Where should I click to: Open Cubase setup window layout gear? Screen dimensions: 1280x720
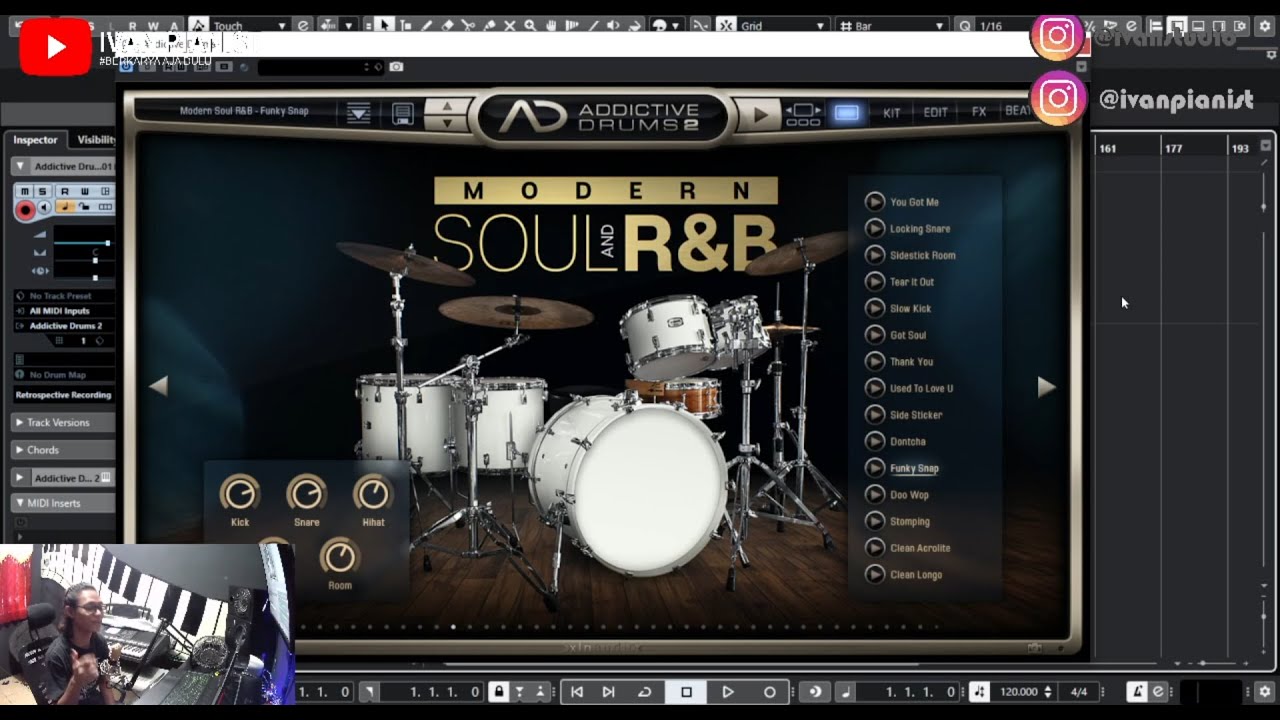point(1264,26)
